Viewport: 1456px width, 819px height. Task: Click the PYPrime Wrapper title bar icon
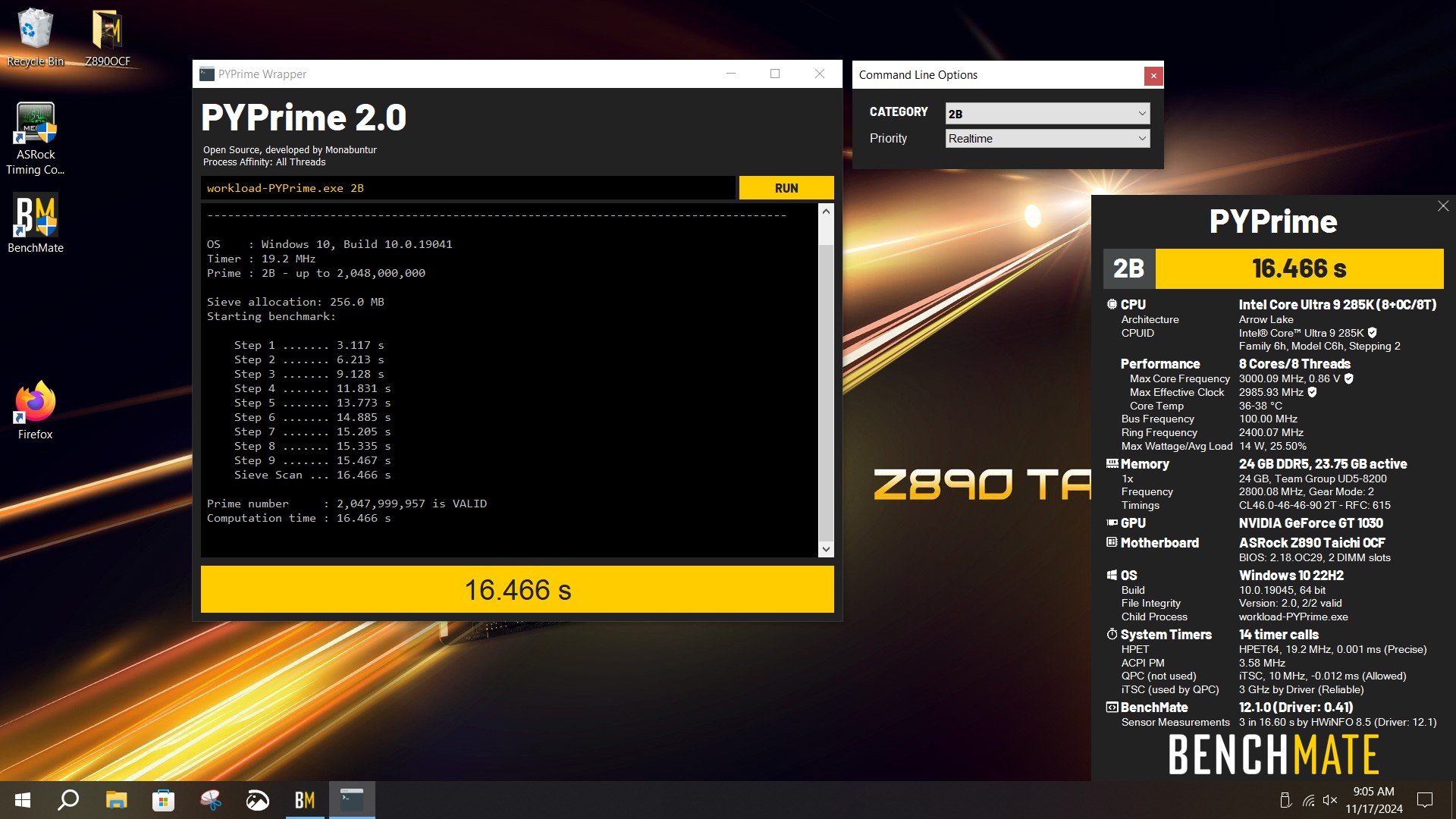coord(206,74)
